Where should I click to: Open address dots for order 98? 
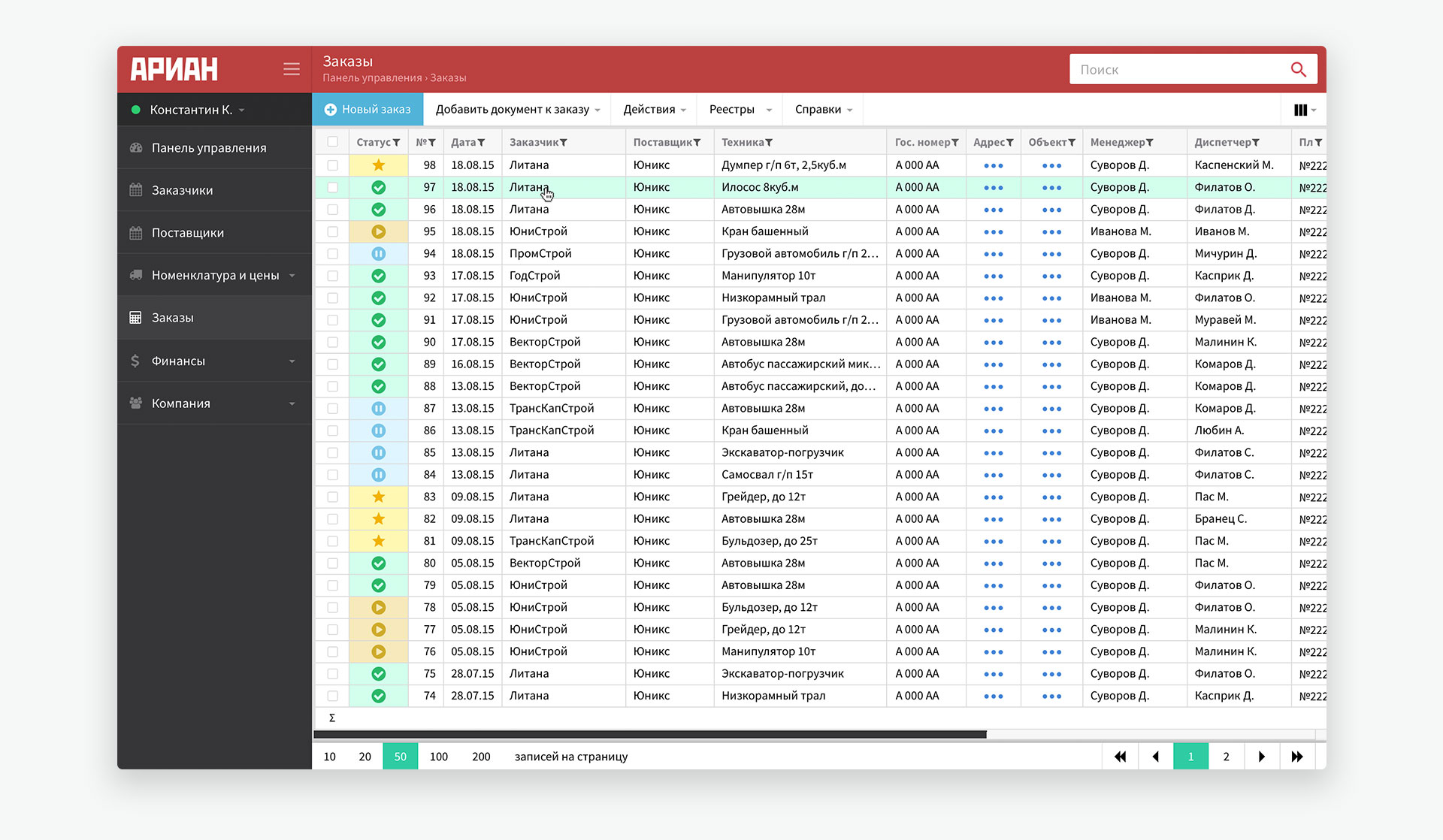point(994,166)
